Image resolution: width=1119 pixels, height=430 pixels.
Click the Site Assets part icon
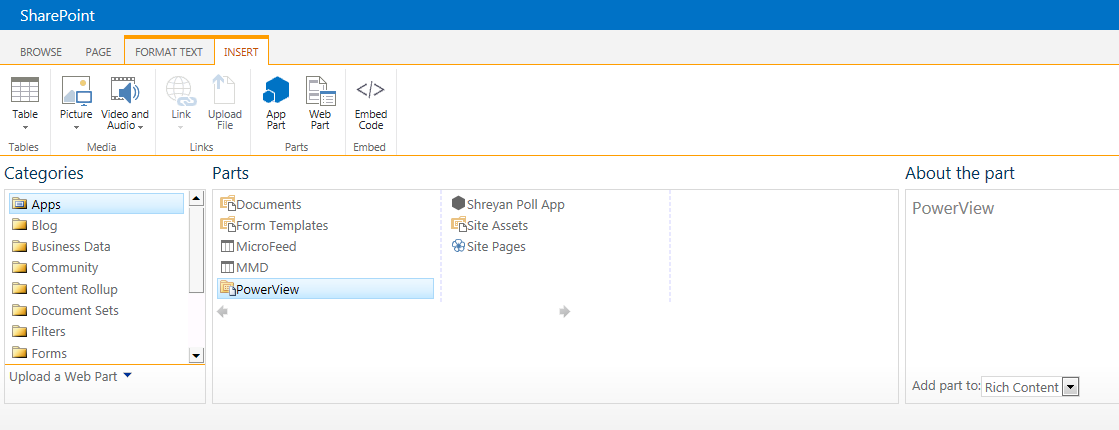tap(458, 225)
